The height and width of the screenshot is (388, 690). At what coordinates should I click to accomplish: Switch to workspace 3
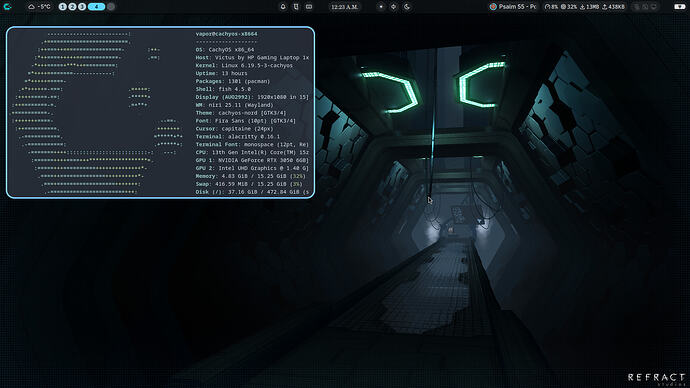click(82, 7)
